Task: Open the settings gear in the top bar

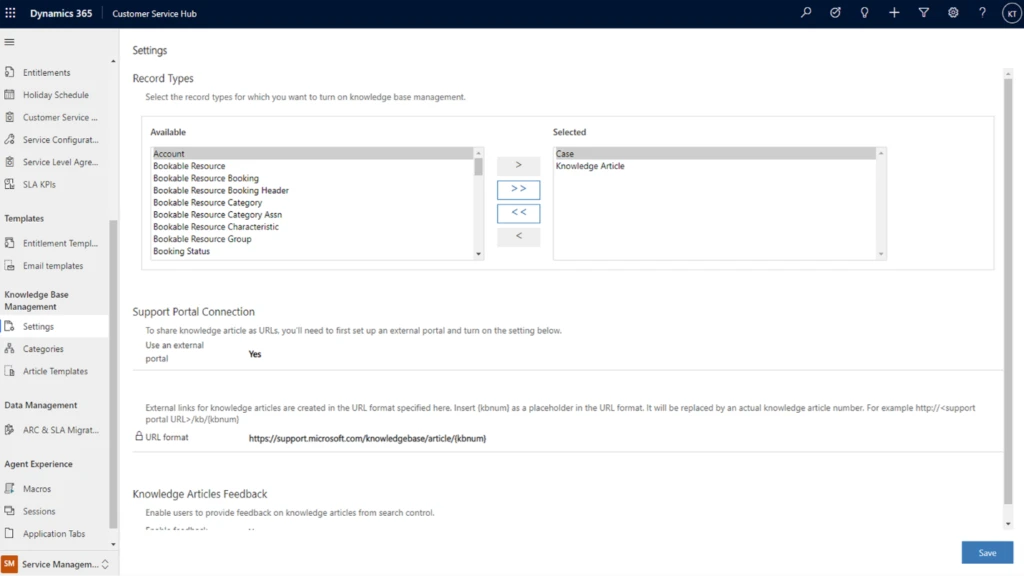Action: coord(952,13)
